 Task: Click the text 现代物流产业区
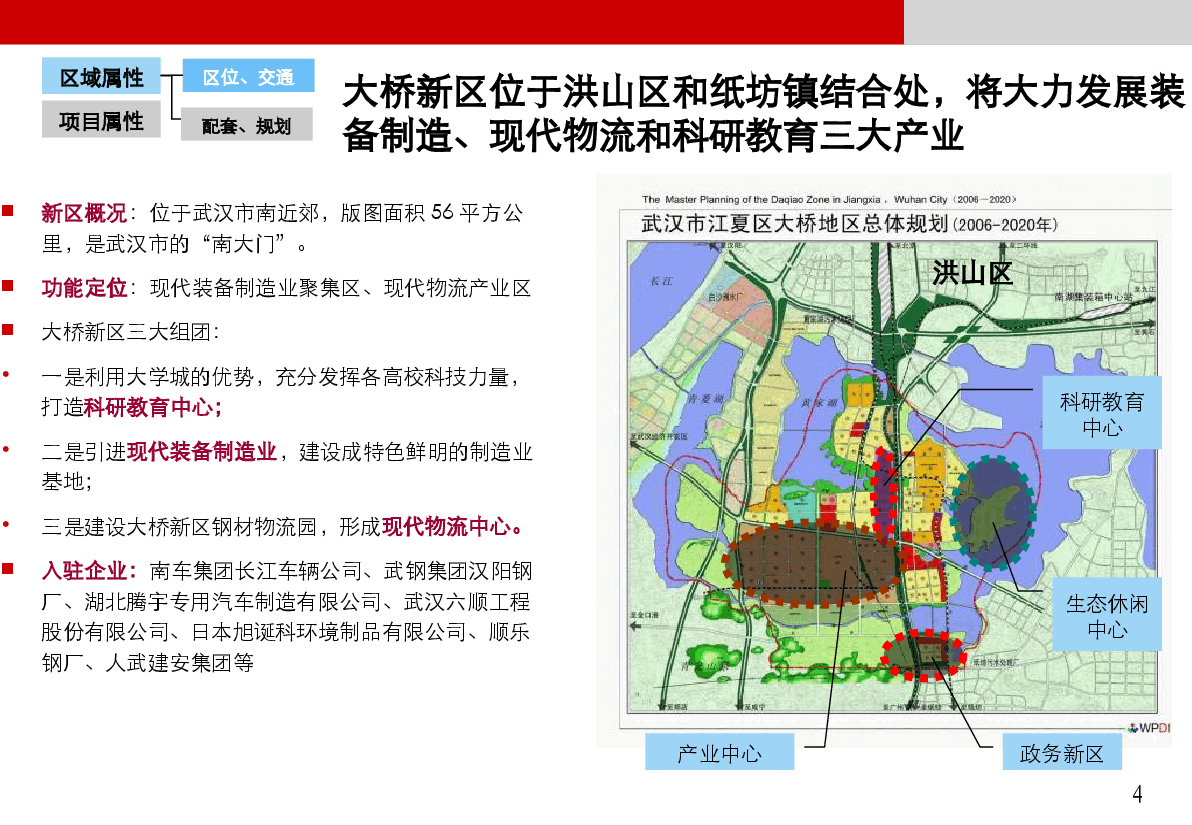(x=458, y=288)
